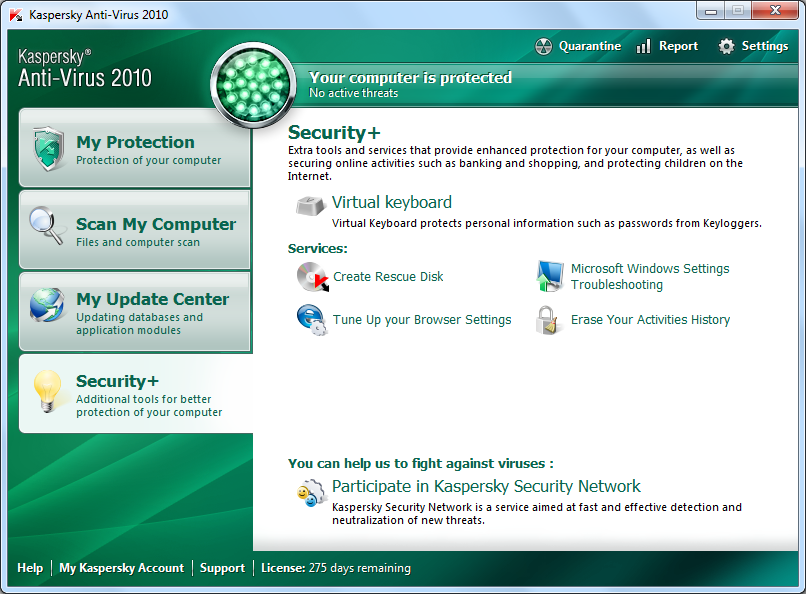The height and width of the screenshot is (594, 806).
Task: Click the Erase Activities padlock icon
Action: pos(547,320)
